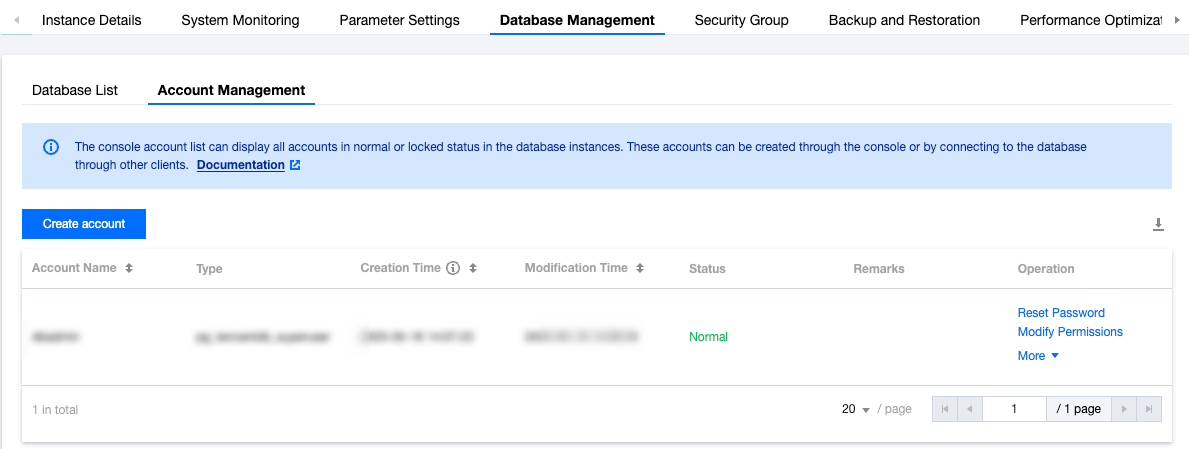
Task: Go to last page in pagination
Action: tap(1150, 409)
